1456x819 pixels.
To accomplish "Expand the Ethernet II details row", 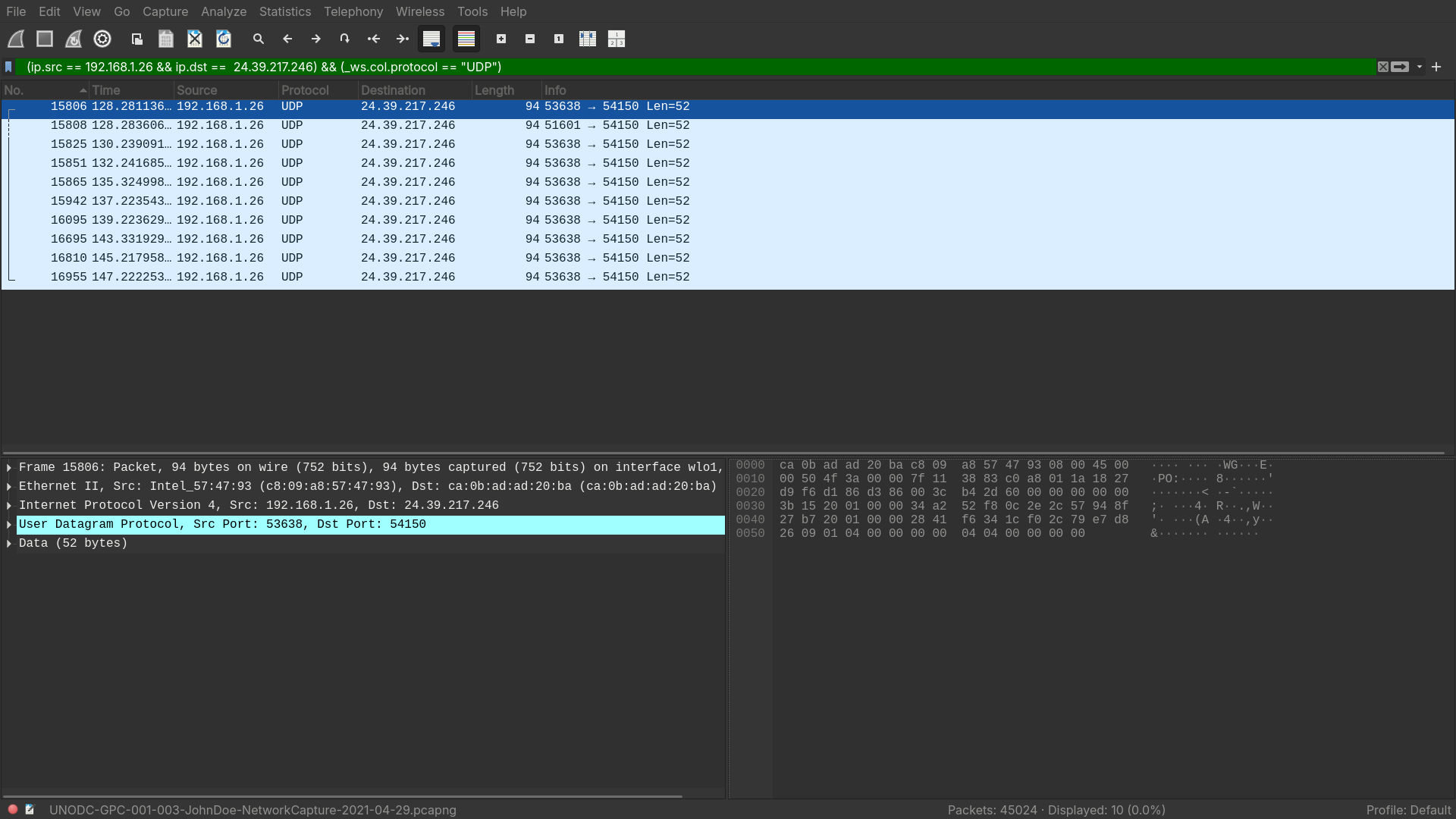I will (x=9, y=487).
